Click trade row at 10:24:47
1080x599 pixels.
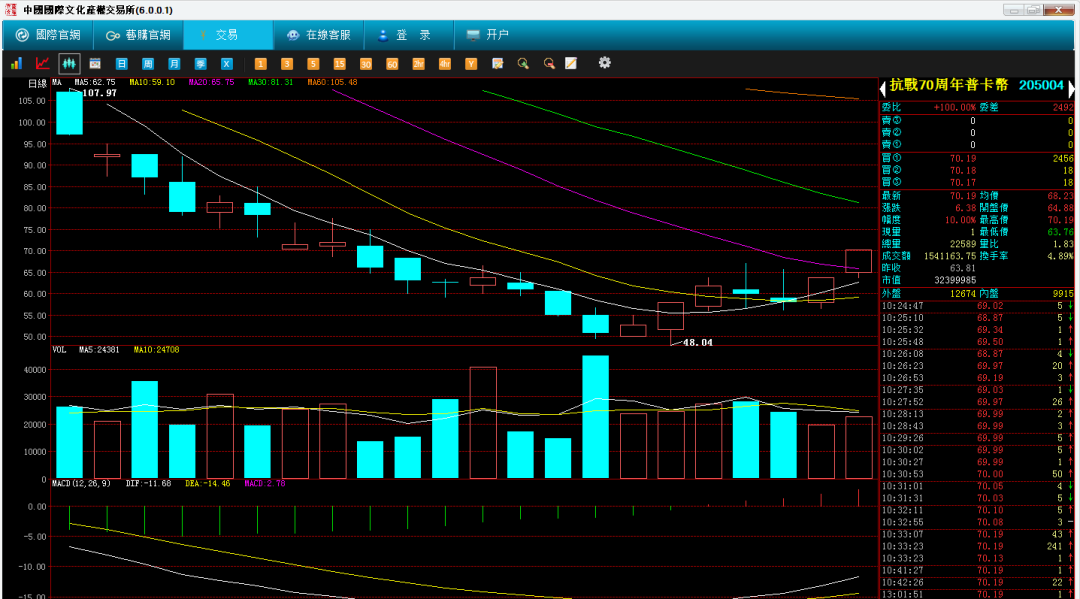click(x=977, y=306)
